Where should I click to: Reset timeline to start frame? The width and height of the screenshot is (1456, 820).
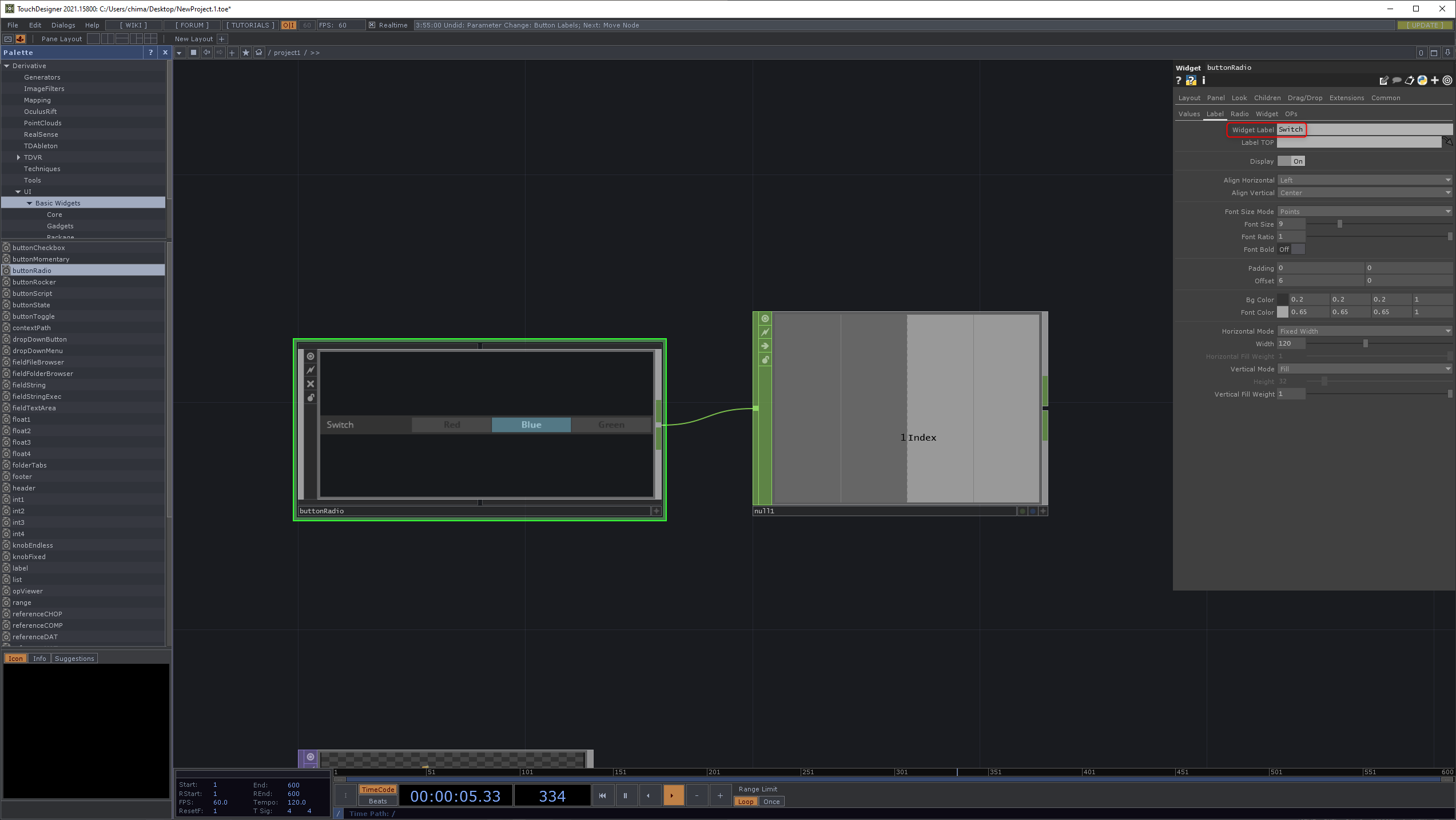click(602, 795)
